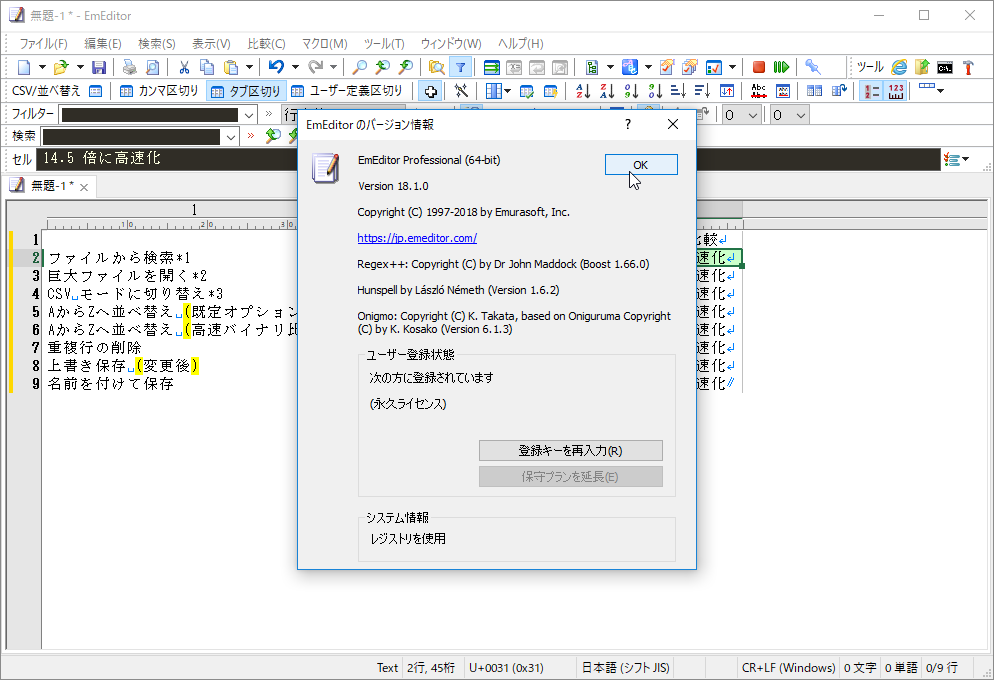Viewport: 994px width, 680px height.
Task: Open Internet Explorer icon in ツール toolbar
Action: pos(899,67)
